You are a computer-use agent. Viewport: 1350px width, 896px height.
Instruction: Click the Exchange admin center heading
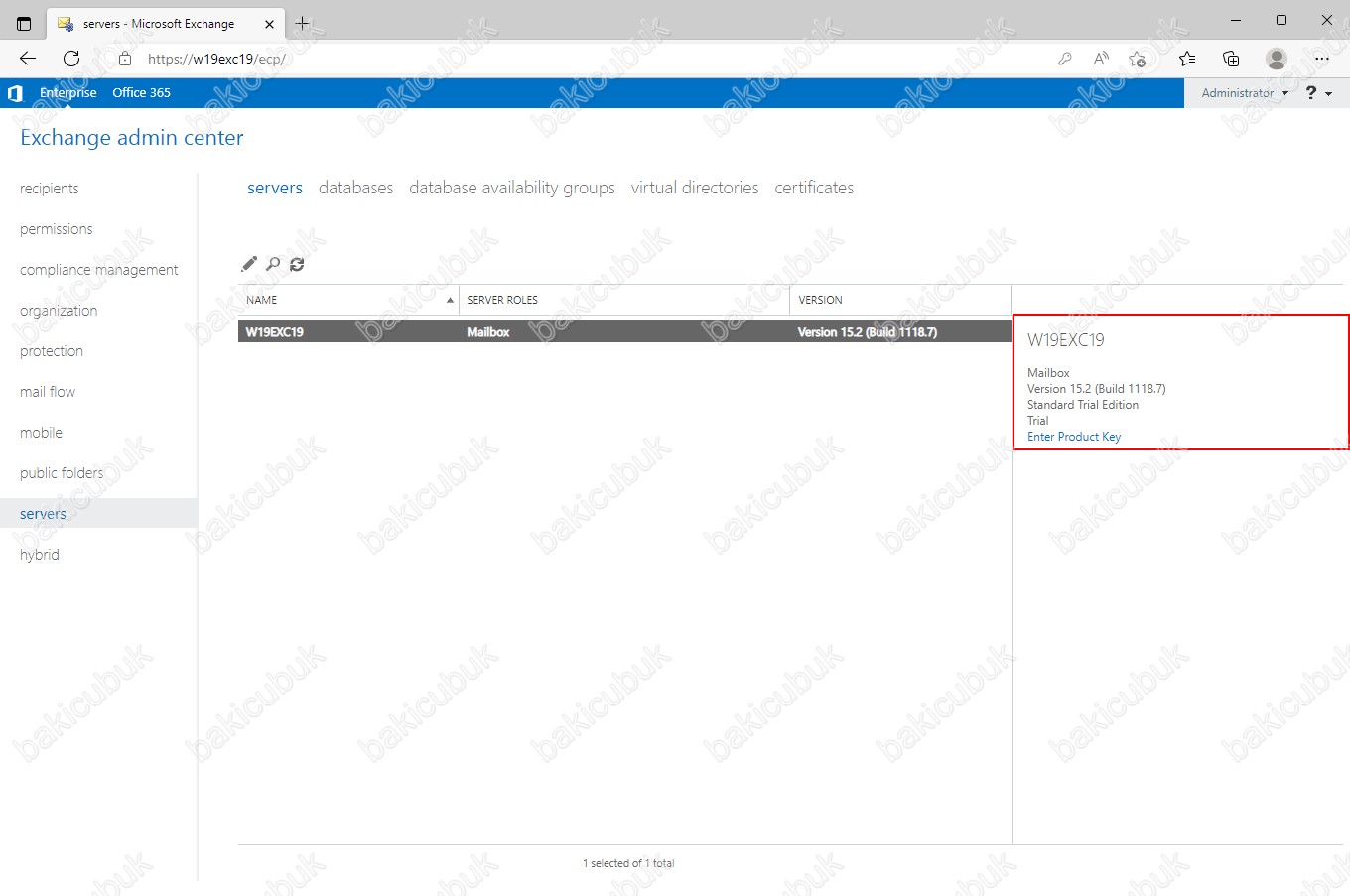pyautogui.click(x=132, y=138)
